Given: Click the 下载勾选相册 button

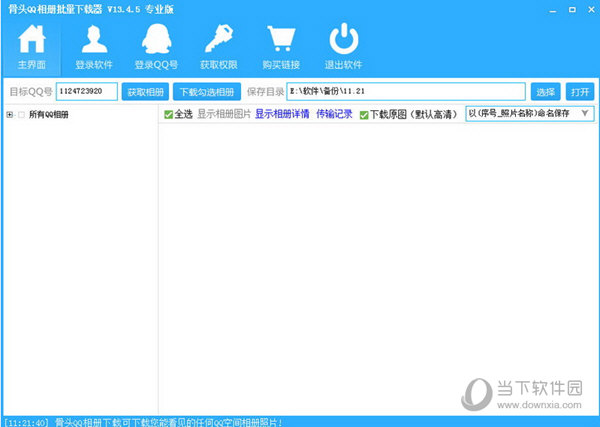Looking at the screenshot, I should click(207, 92).
